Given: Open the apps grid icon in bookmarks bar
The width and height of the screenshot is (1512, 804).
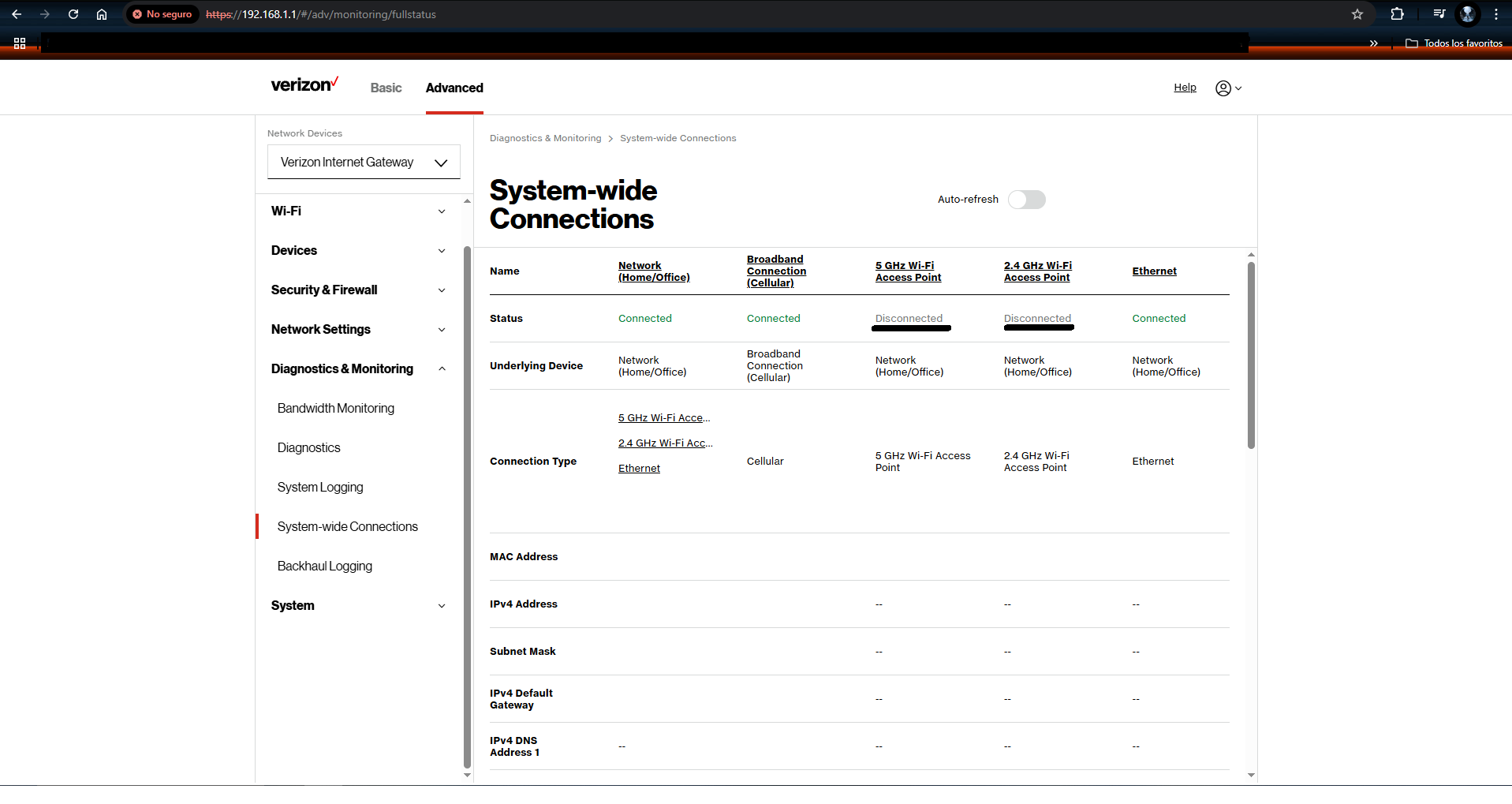Looking at the screenshot, I should (x=20, y=43).
